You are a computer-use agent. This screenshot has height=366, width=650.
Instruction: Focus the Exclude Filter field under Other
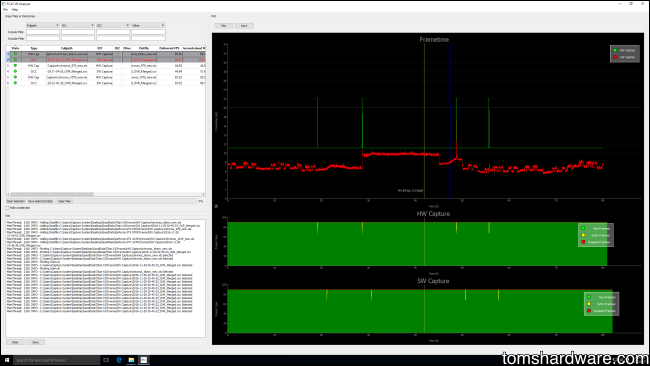click(148, 38)
